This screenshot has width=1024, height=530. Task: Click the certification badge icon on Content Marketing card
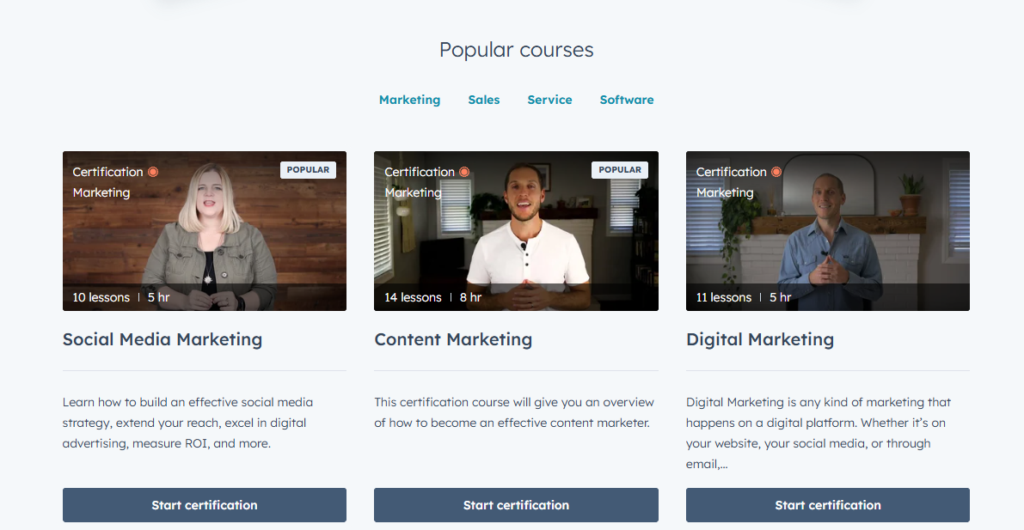(x=464, y=172)
